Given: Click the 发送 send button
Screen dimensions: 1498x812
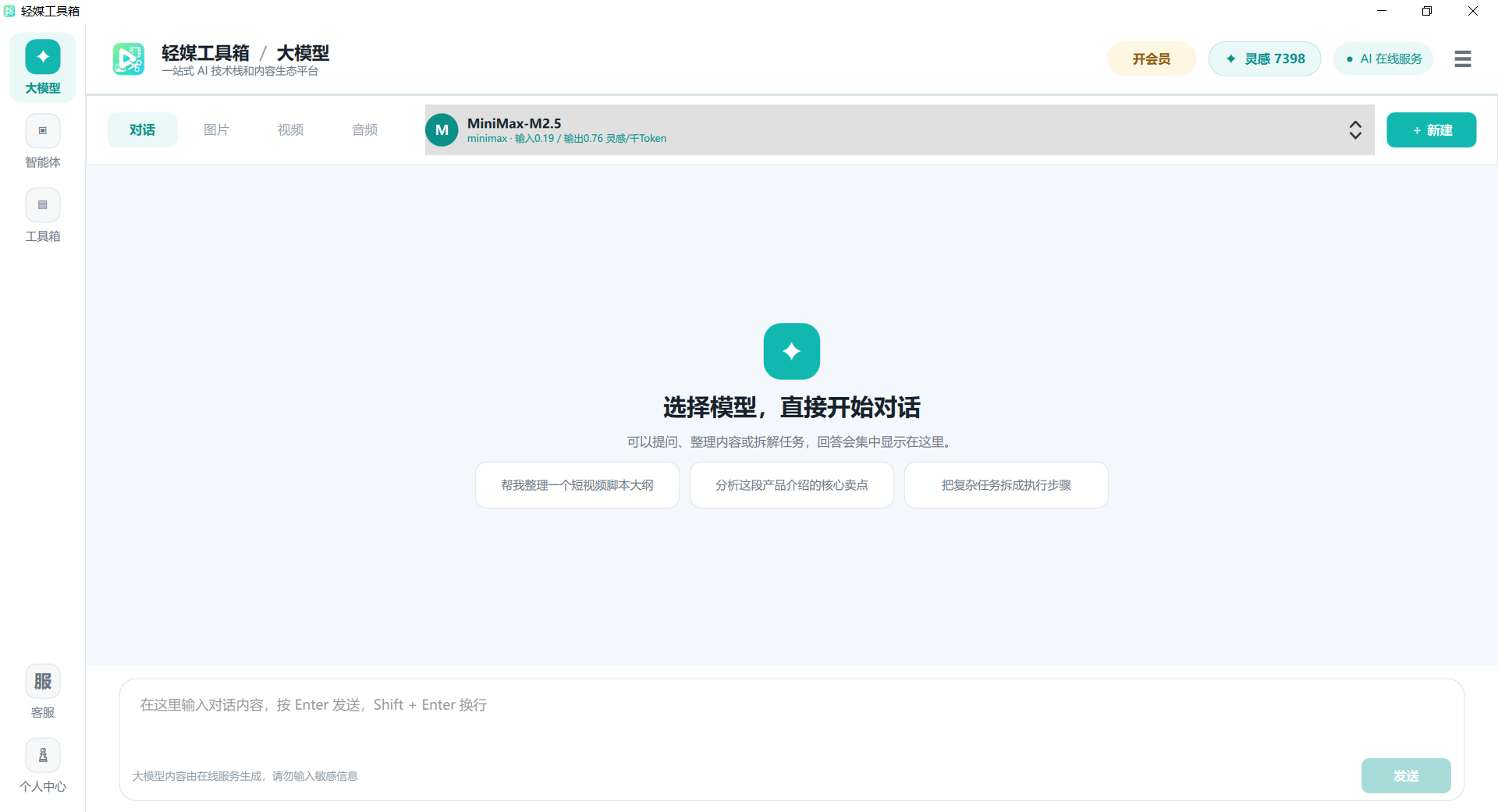Looking at the screenshot, I should click(x=1406, y=776).
